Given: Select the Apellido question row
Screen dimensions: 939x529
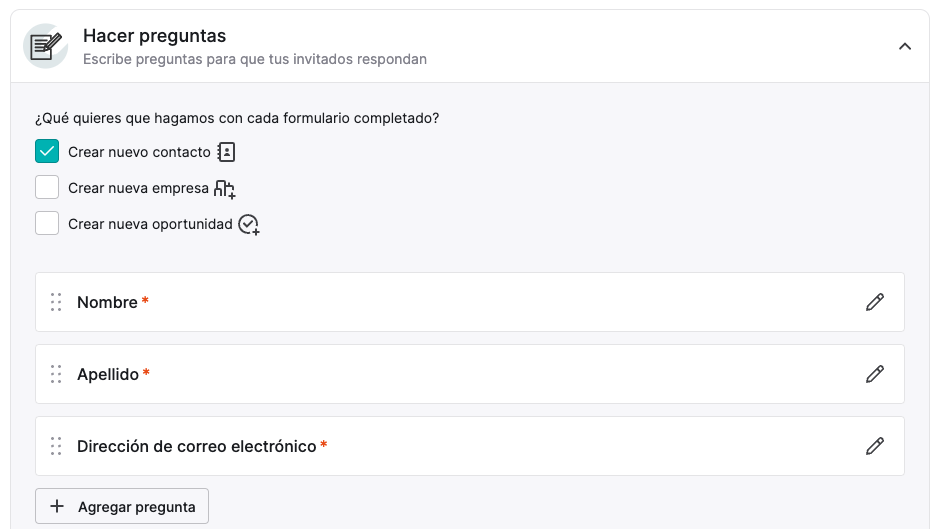Looking at the screenshot, I should 470,374.
